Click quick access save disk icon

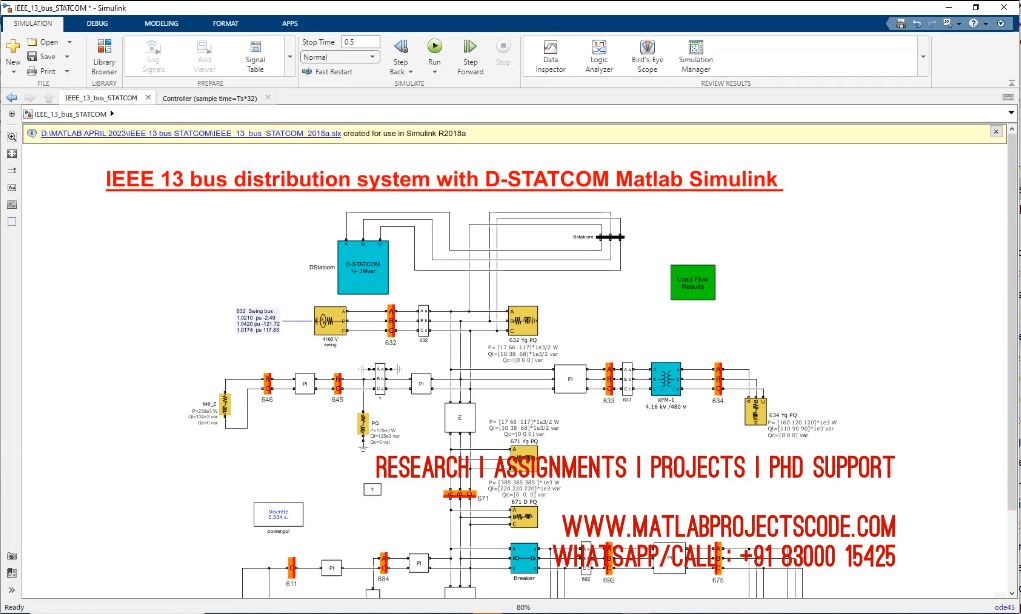pos(901,23)
